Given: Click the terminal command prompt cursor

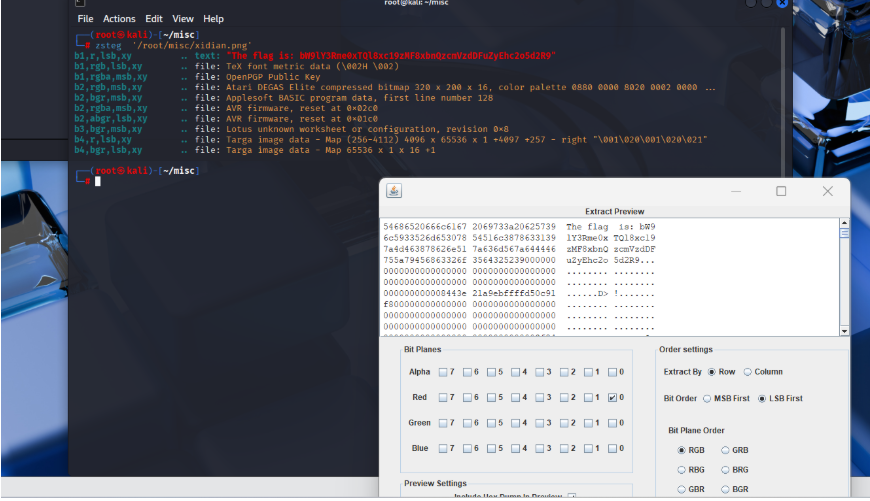Looking at the screenshot, I should [98, 181].
